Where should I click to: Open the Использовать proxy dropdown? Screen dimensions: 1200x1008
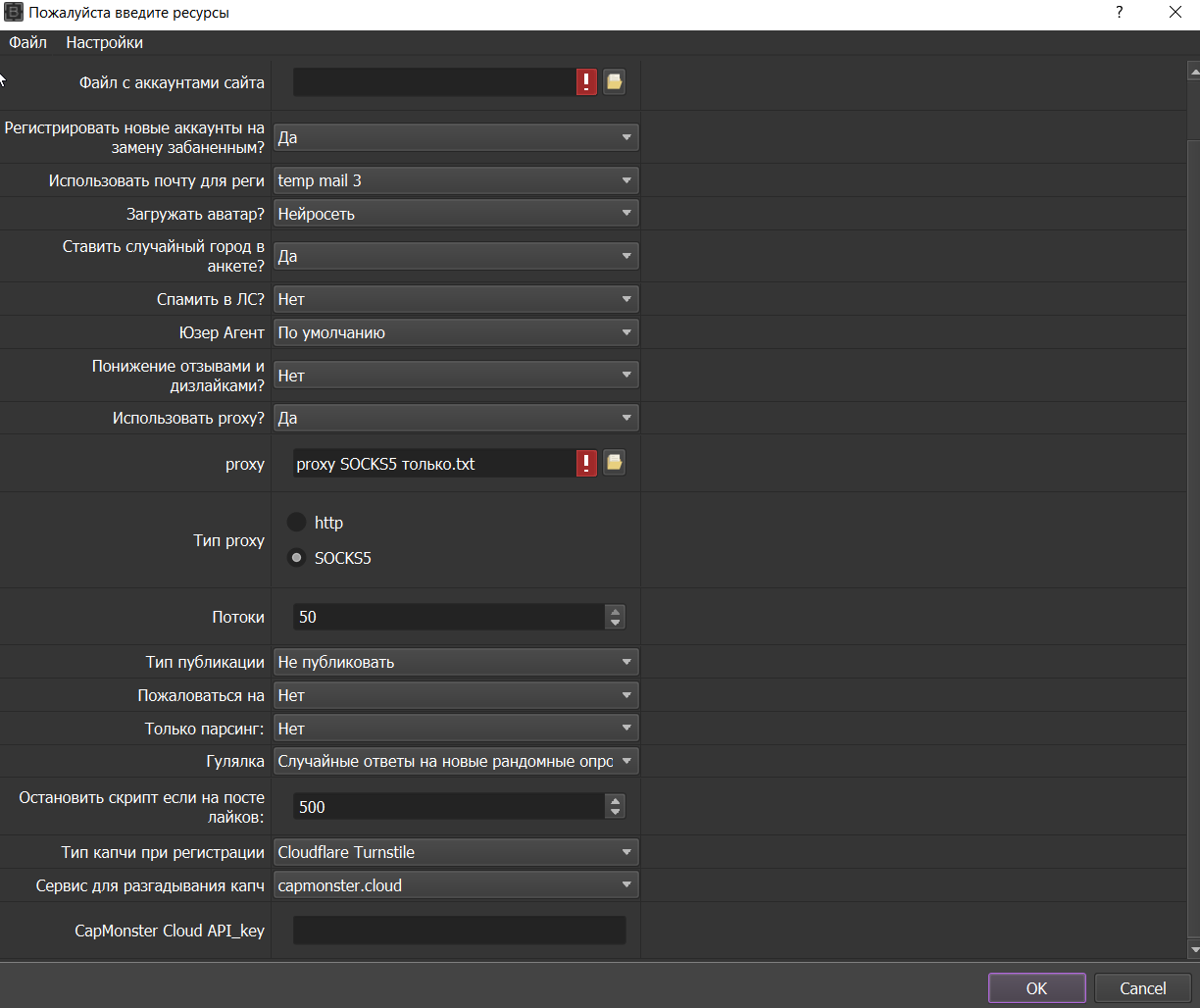[456, 418]
